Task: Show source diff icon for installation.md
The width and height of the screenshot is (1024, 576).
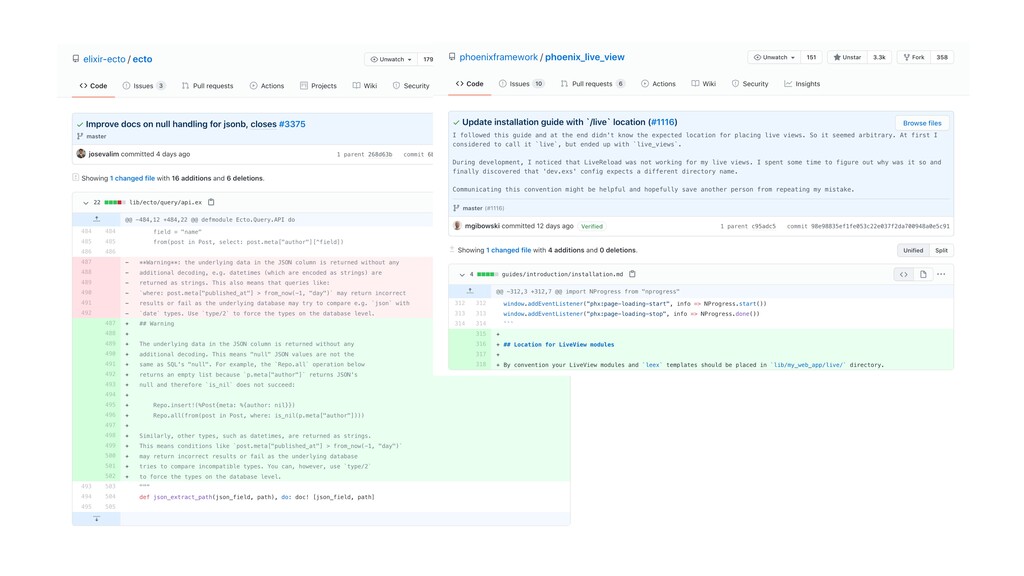Action: click(x=904, y=274)
